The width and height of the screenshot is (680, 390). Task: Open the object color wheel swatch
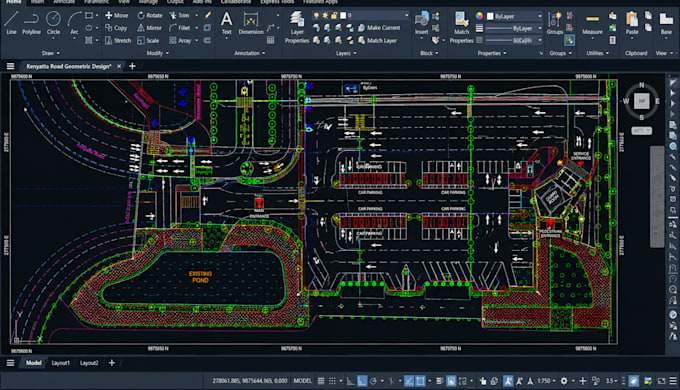(479, 16)
